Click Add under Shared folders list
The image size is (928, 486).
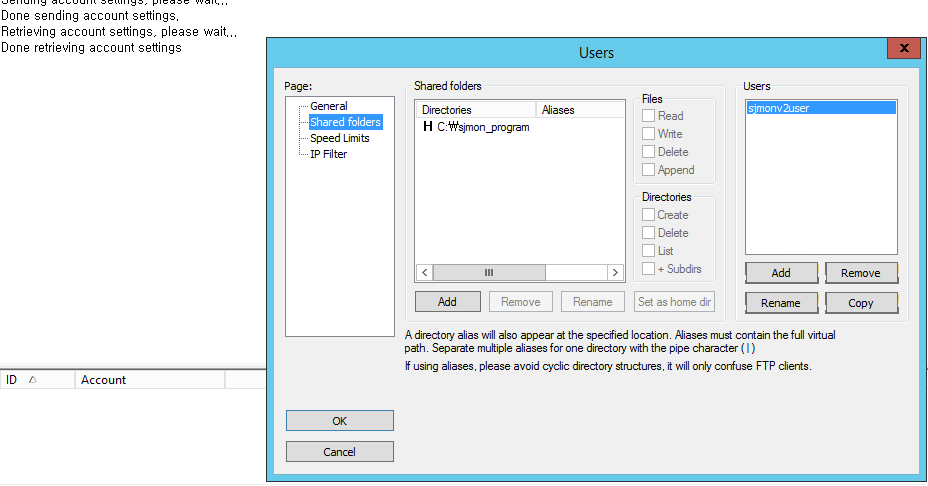pyautogui.click(x=447, y=302)
